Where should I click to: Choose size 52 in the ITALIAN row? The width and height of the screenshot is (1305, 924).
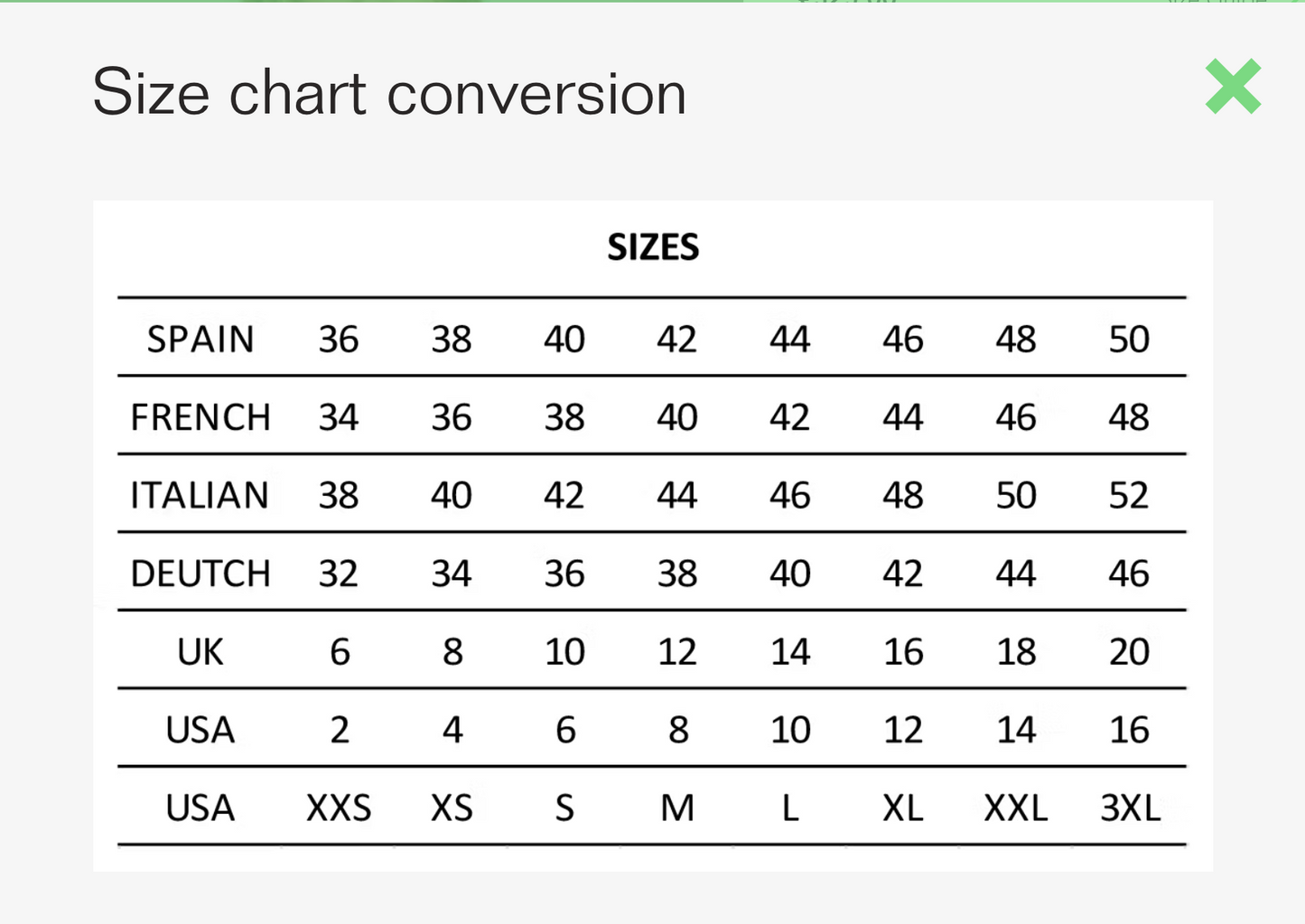1129,496
